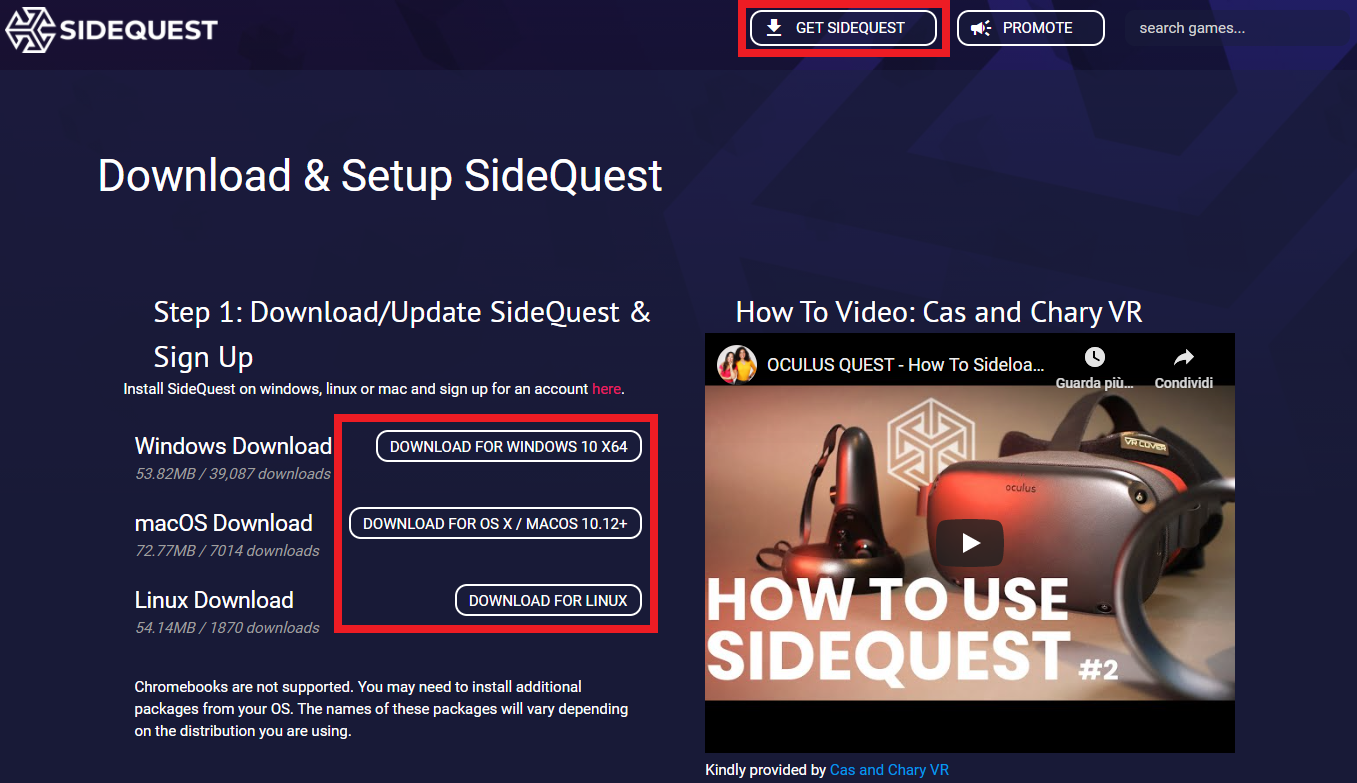1357x783 pixels.
Task: Click the Windows Download heading text
Action: [x=233, y=446]
